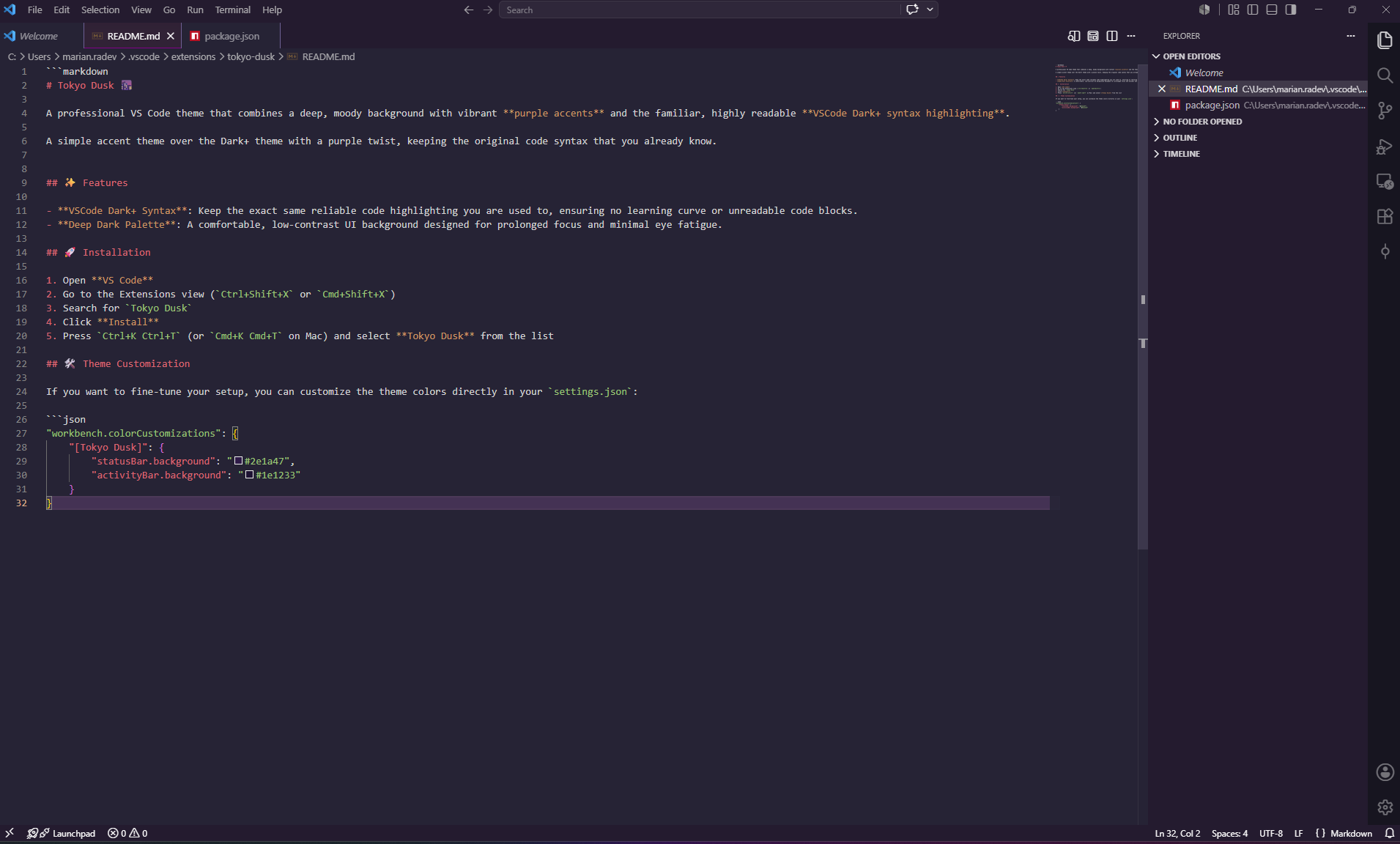Screen dimensions: 1400x844
Task: Open the Explorer view in activity bar
Action: coord(1385,40)
